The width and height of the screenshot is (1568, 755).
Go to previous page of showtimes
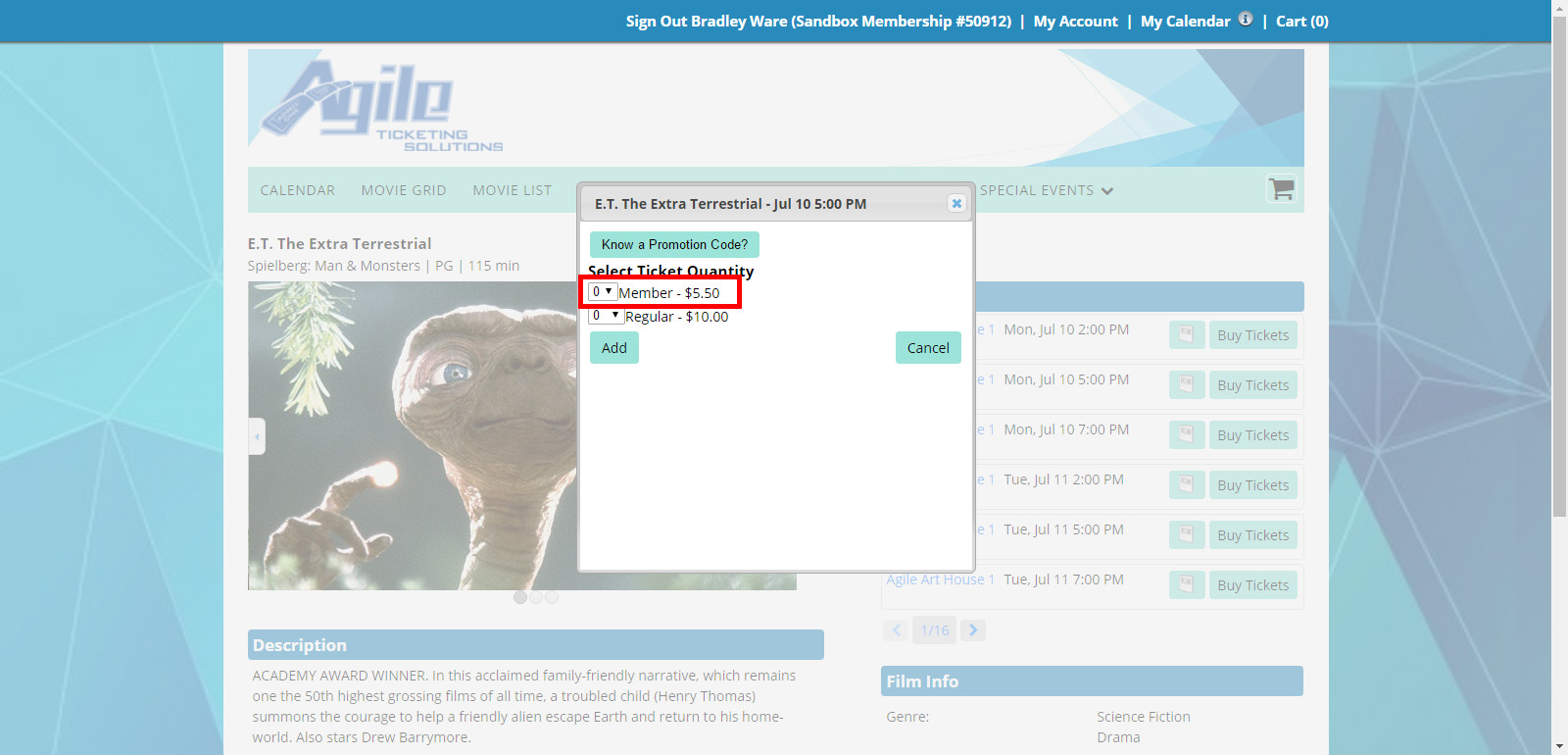coord(896,629)
